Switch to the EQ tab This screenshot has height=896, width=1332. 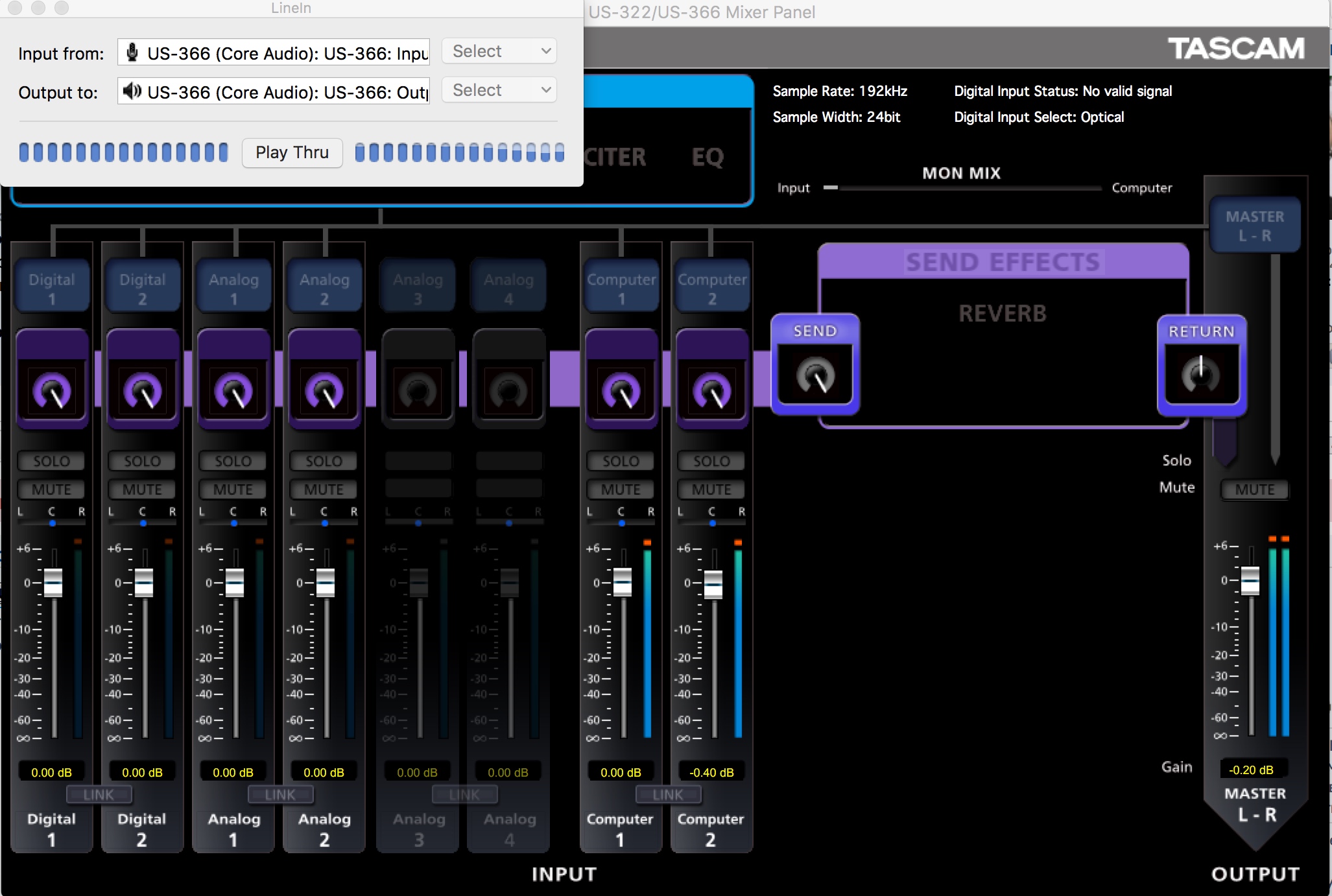click(707, 157)
